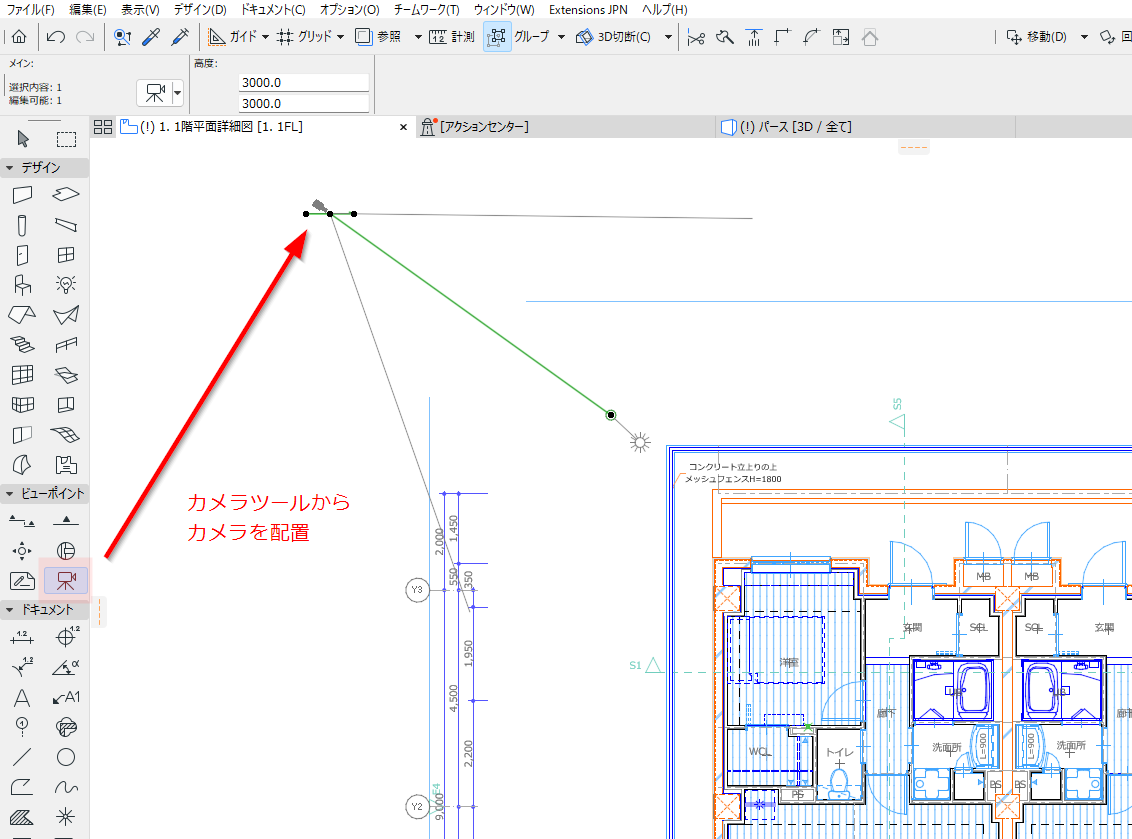
Task: Click the Home toolbar icon
Action: tap(19, 36)
